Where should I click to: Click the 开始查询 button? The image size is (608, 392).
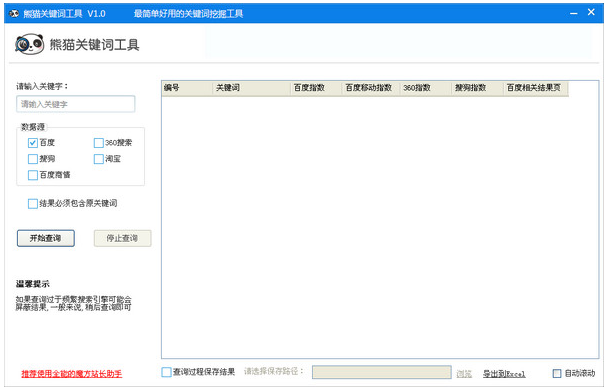(46, 238)
